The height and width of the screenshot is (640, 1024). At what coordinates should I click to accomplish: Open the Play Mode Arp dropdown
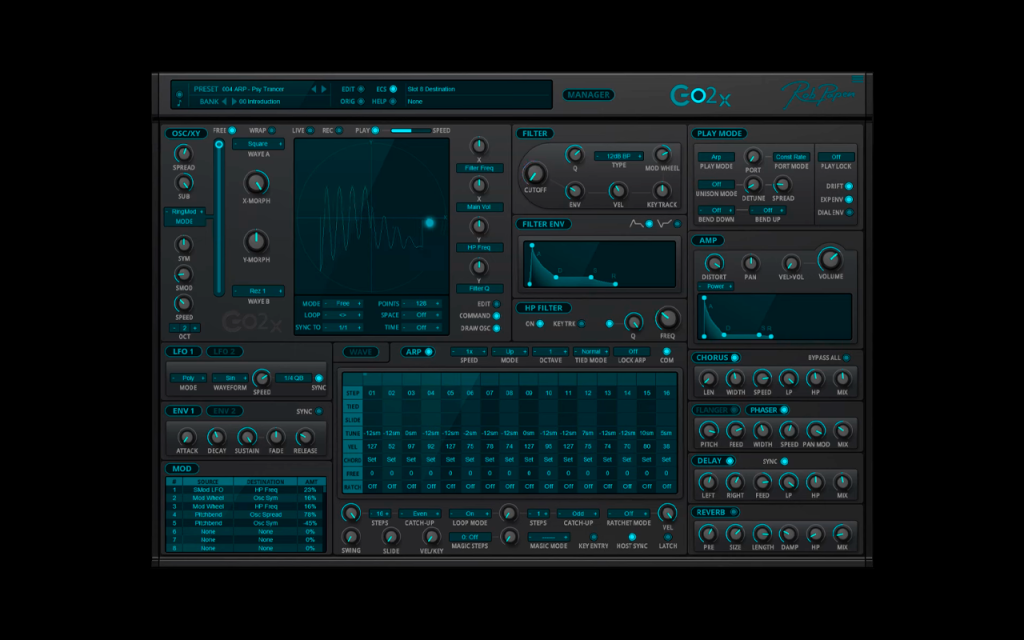point(716,157)
